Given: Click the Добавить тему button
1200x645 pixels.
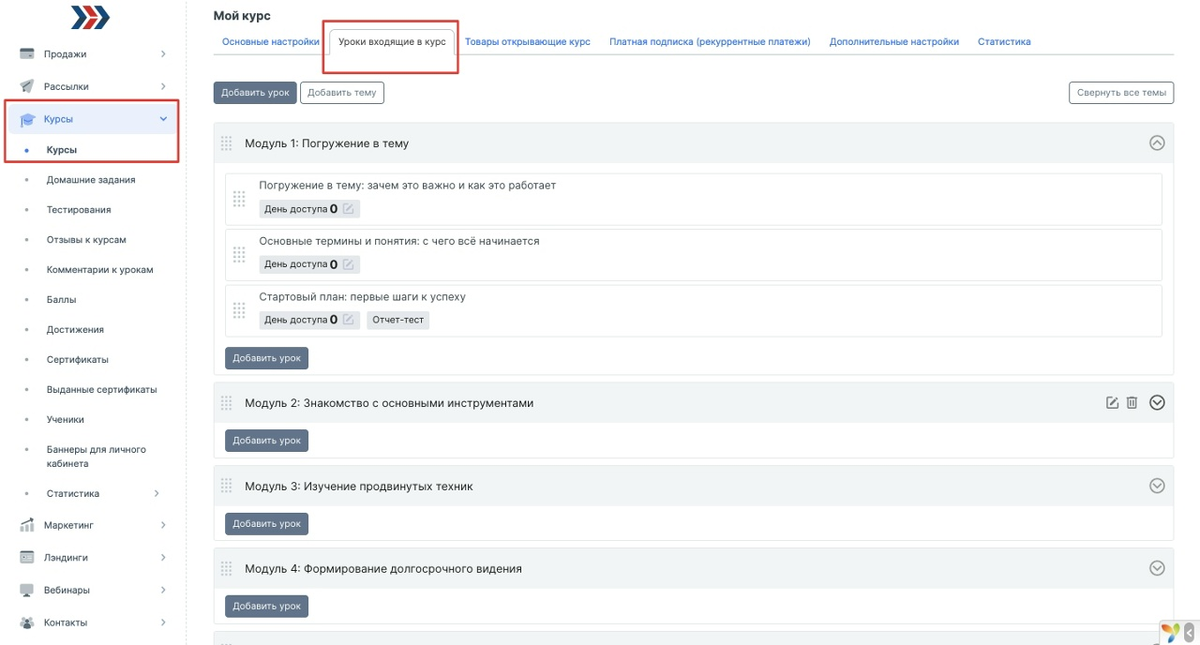Looking at the screenshot, I should pos(342,93).
